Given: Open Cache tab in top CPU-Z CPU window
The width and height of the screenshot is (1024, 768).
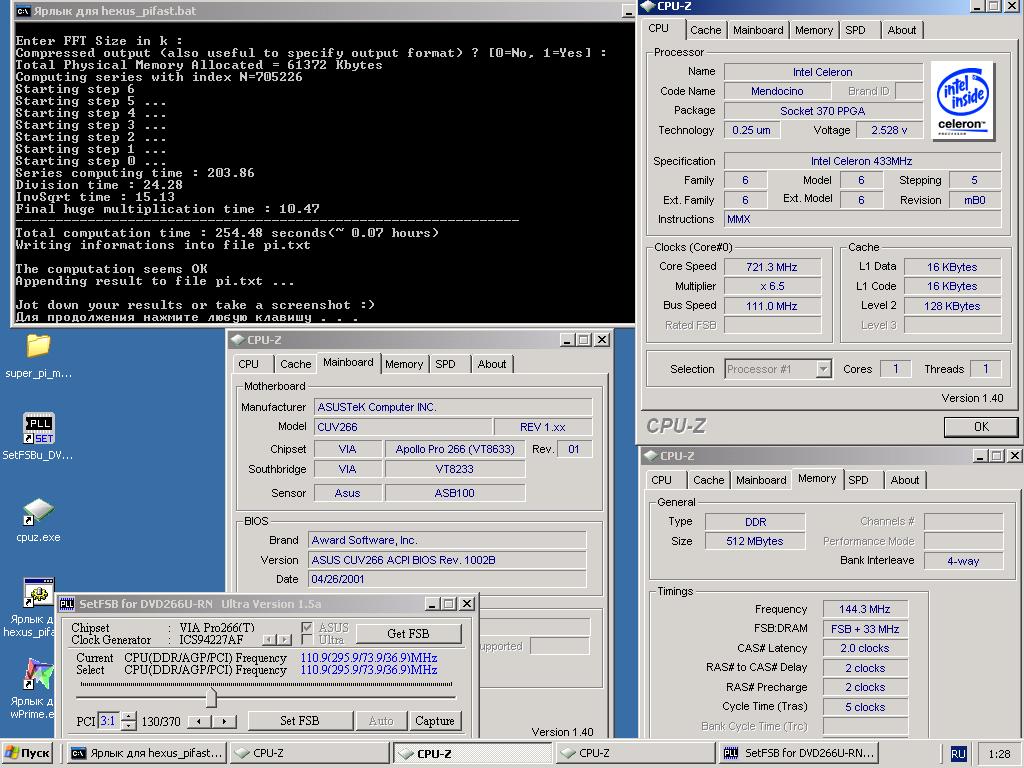Looking at the screenshot, I should (x=706, y=30).
